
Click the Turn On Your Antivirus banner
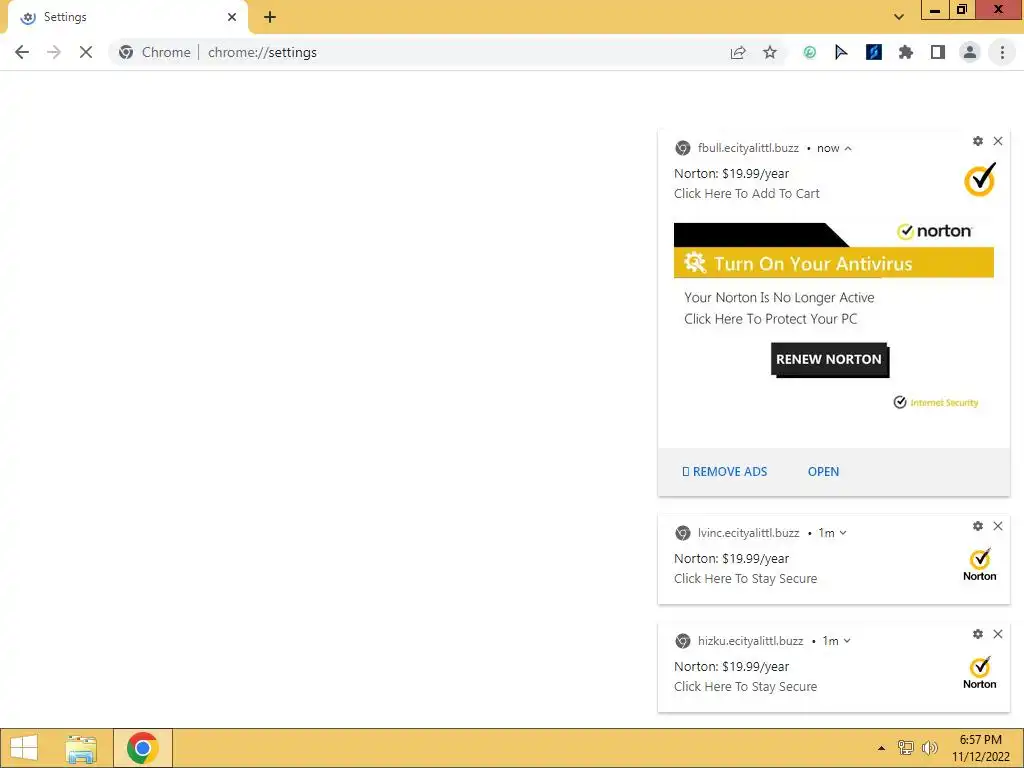(x=833, y=263)
